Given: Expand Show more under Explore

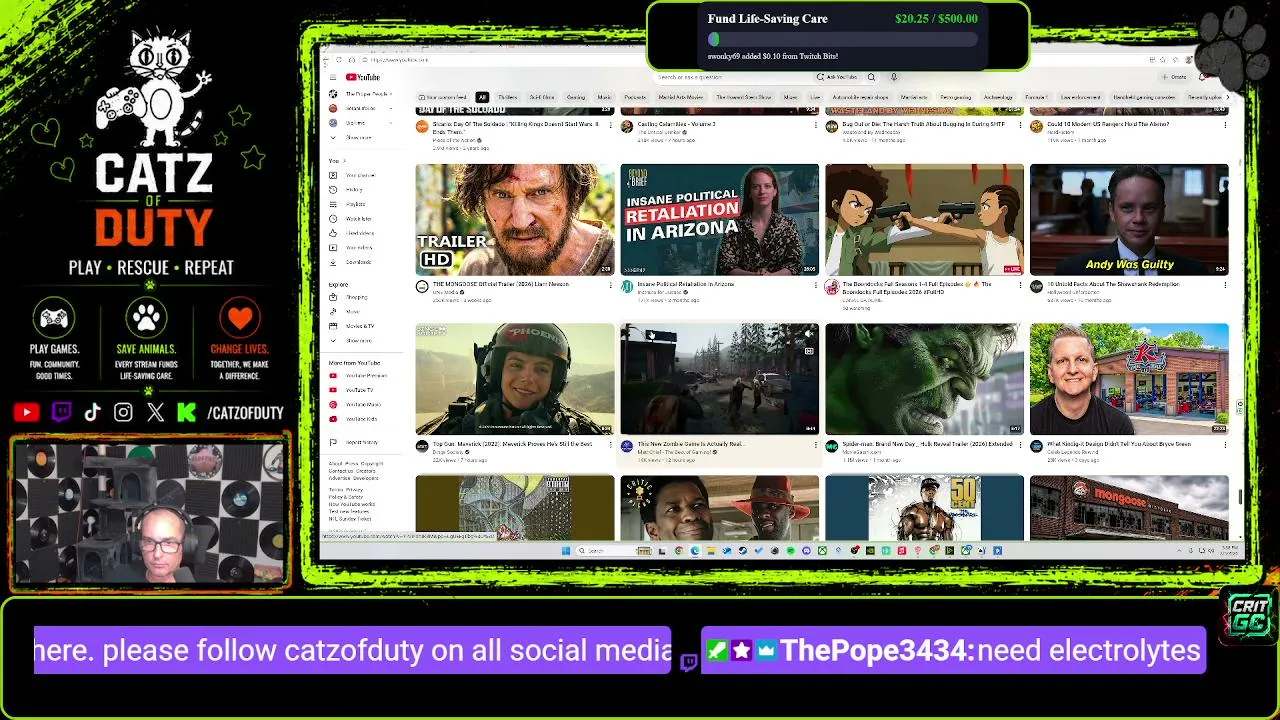Looking at the screenshot, I should click(x=358, y=341).
